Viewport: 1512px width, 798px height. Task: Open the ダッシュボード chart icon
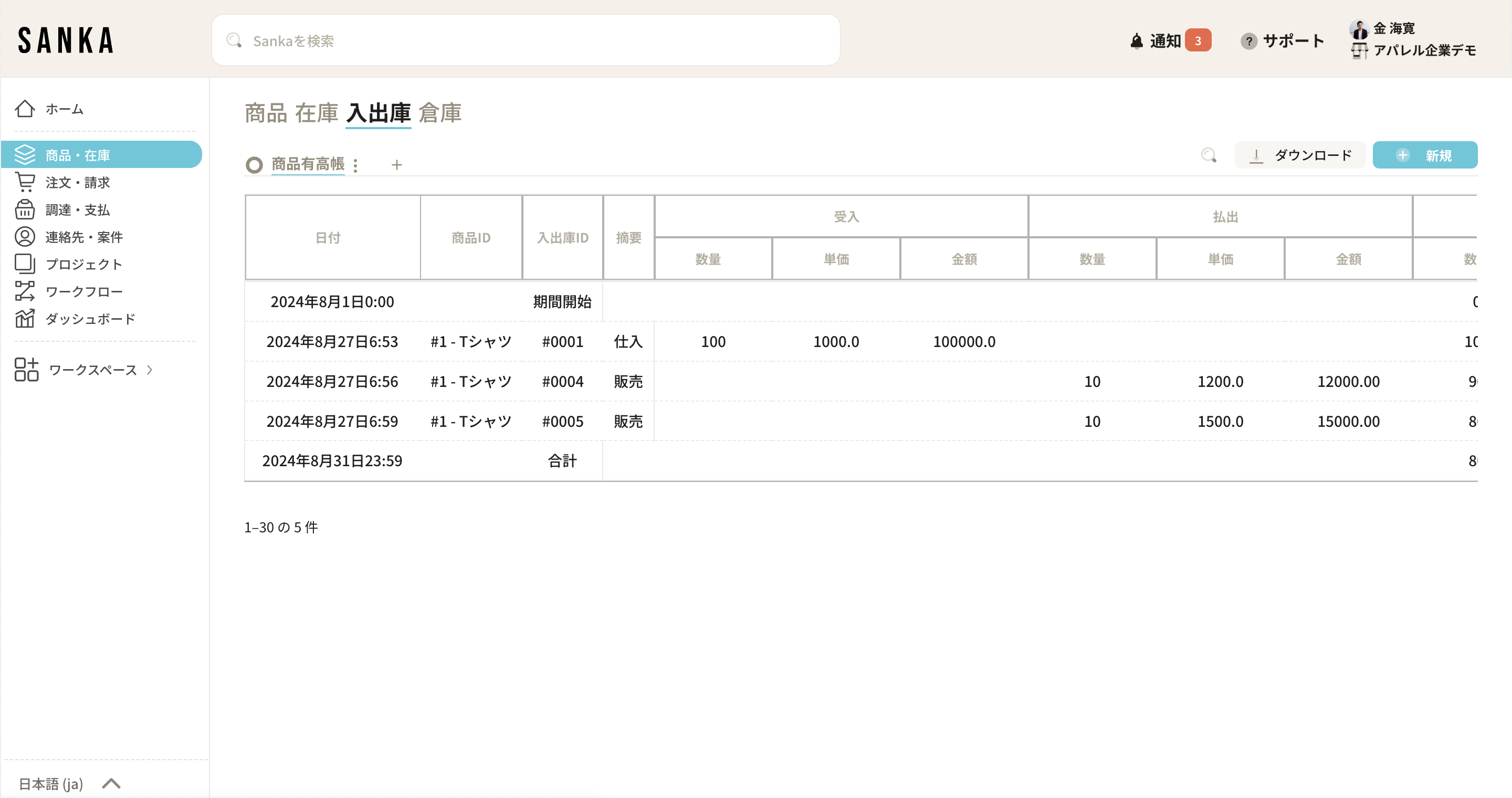pos(25,319)
